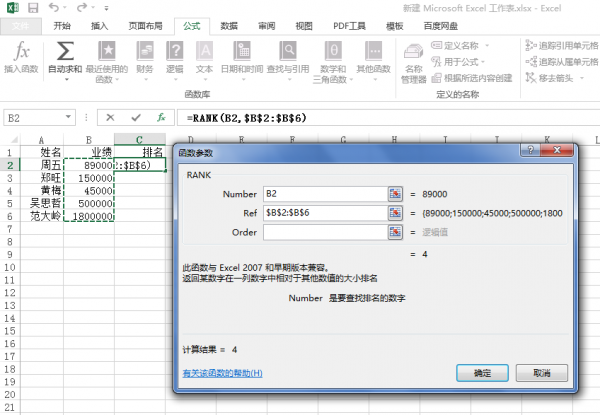Expand the Name Box dropdown arrow
Image resolution: width=600 pixels, height=415 pixels.
click(x=68, y=117)
